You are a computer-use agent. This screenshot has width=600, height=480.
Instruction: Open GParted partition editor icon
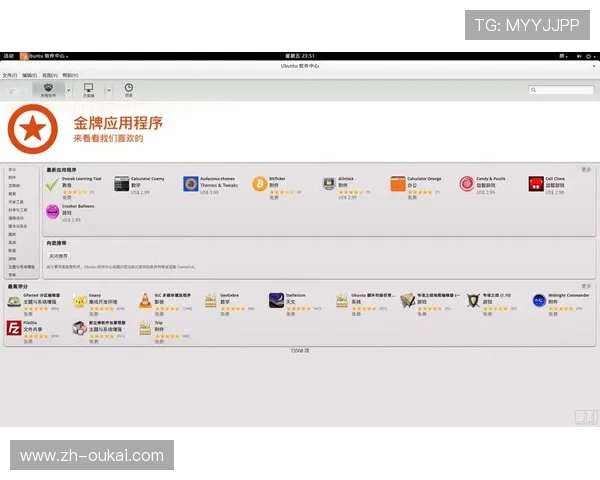[14, 301]
